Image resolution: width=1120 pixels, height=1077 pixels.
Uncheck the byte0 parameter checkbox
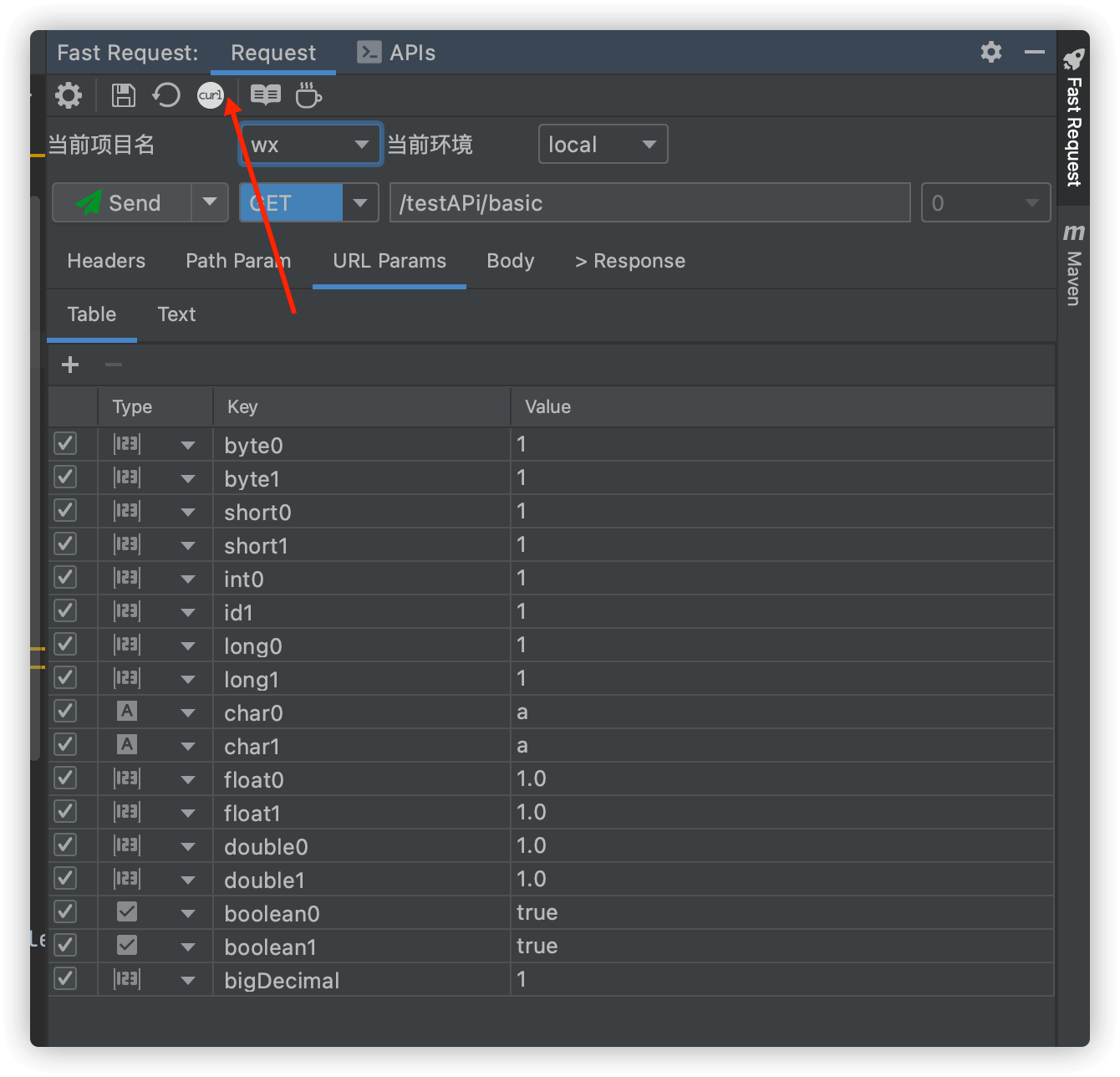65,444
